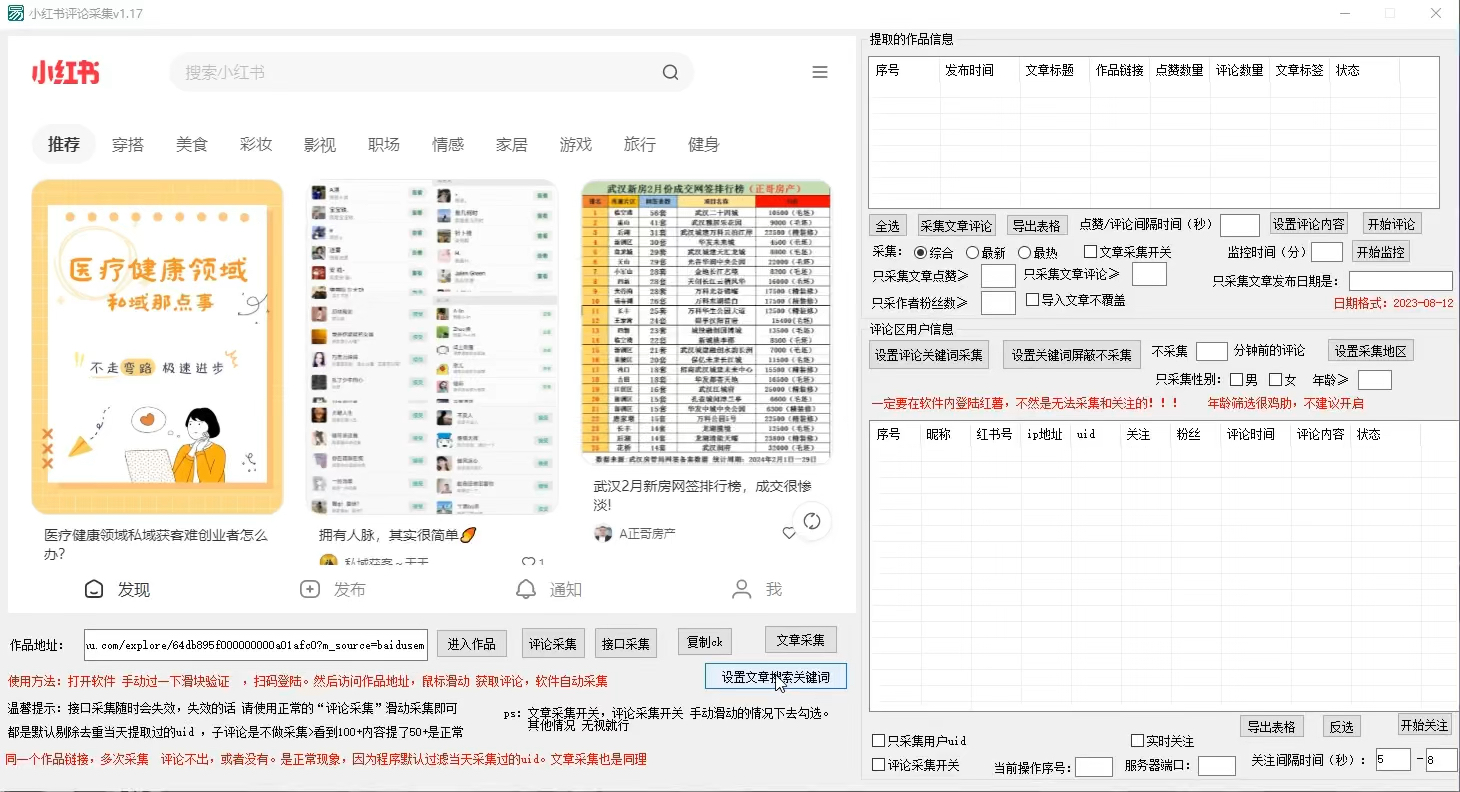The width and height of the screenshot is (1460, 792).
Task: Click the 发现 bottom nav icon
Action: pyautogui.click(x=94, y=589)
